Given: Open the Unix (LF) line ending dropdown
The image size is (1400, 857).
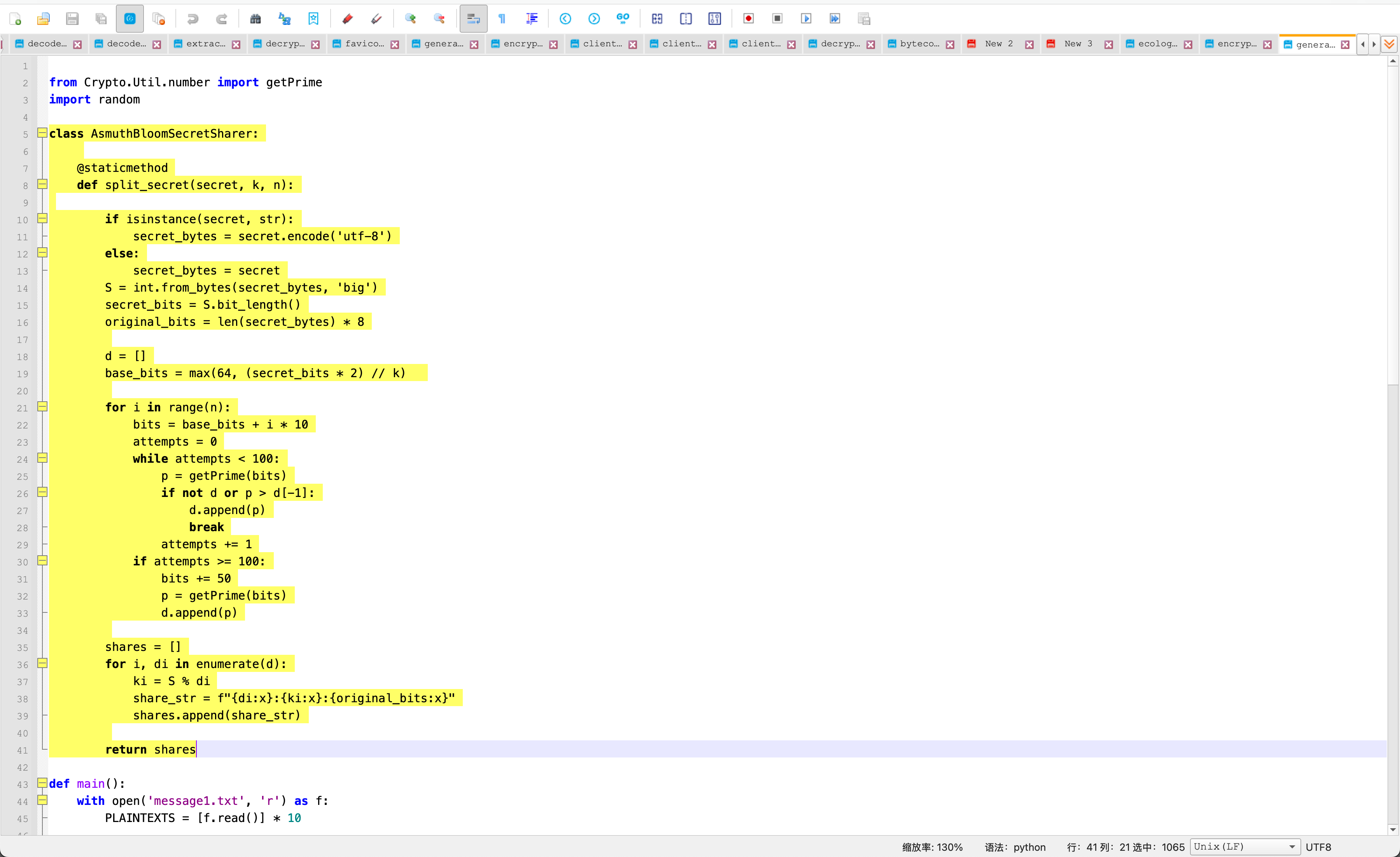Looking at the screenshot, I should click(x=1244, y=846).
